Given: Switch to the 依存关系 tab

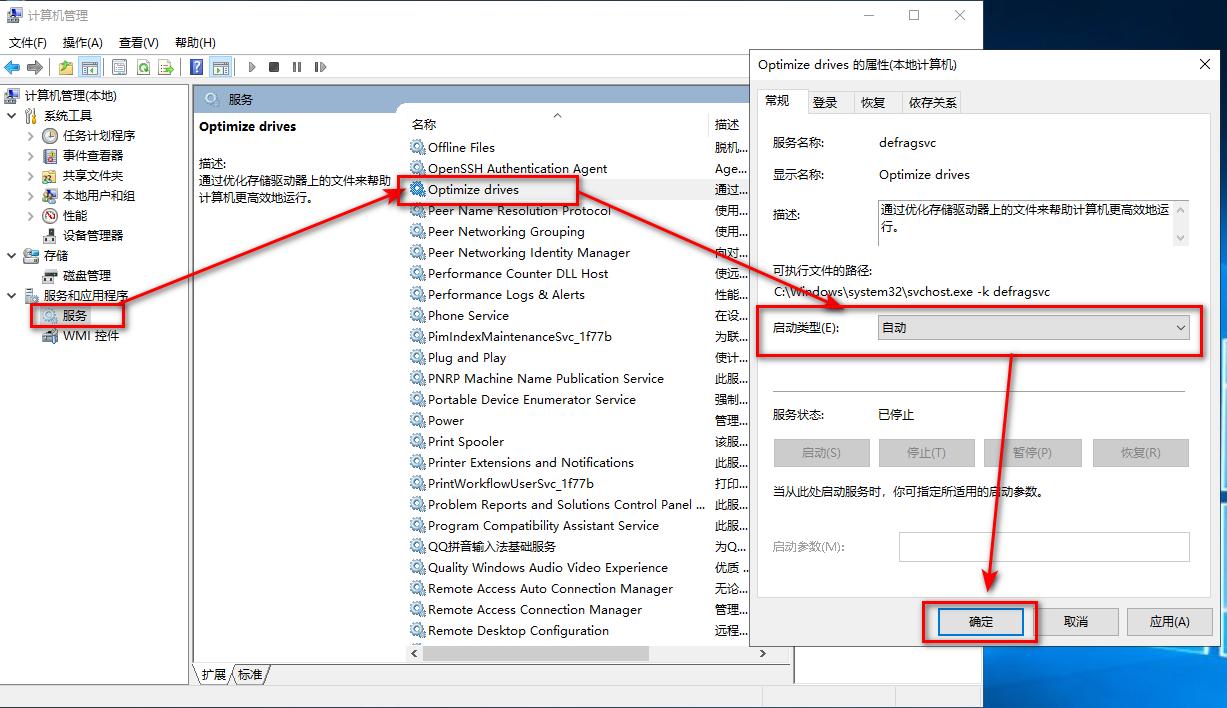Looking at the screenshot, I should pyautogui.click(x=932, y=102).
